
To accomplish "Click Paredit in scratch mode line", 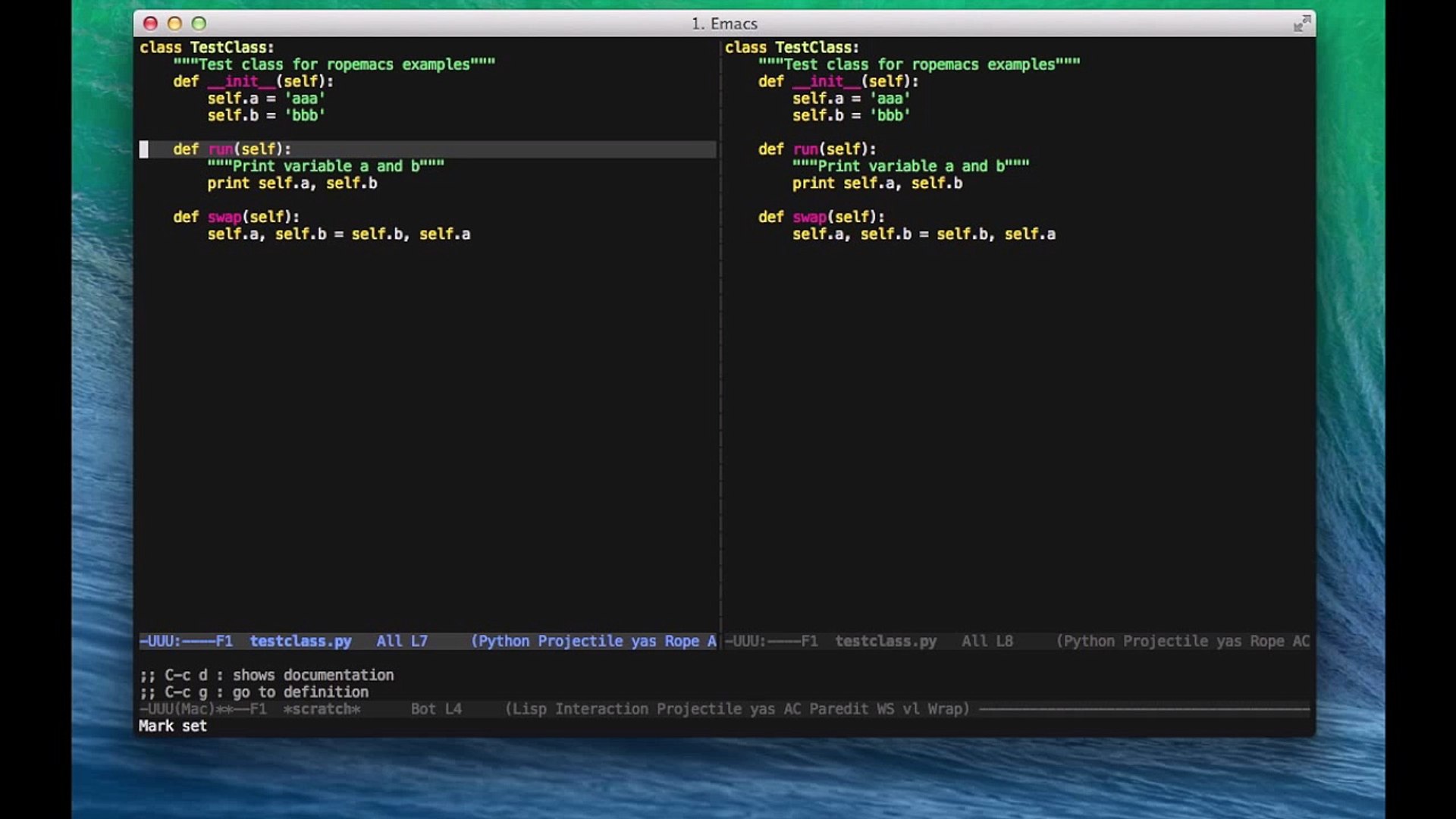I will coord(839,709).
